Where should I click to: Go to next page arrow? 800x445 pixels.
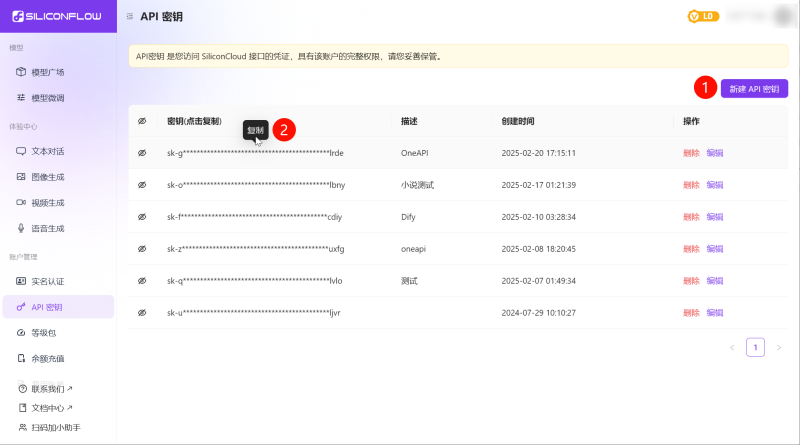click(779, 348)
